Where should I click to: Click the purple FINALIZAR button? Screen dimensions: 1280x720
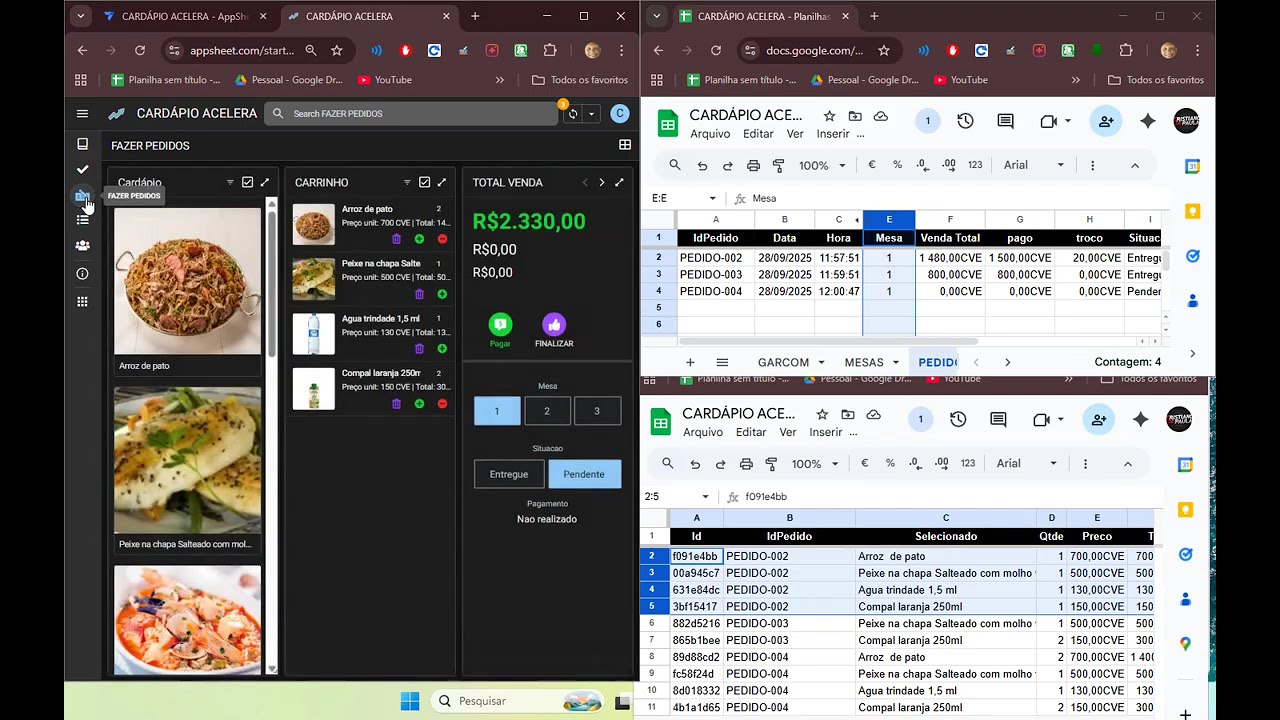coord(554,330)
